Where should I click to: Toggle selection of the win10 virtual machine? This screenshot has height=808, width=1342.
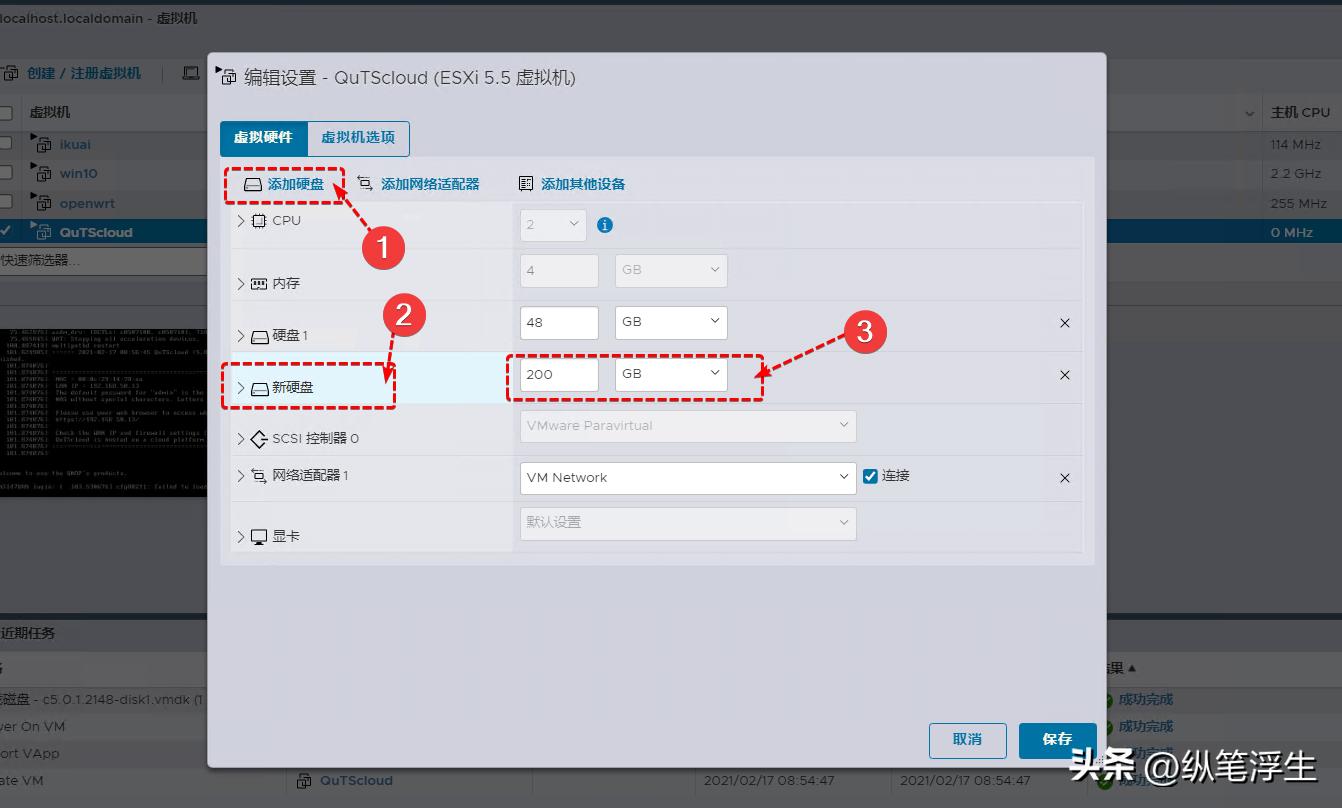(77, 172)
